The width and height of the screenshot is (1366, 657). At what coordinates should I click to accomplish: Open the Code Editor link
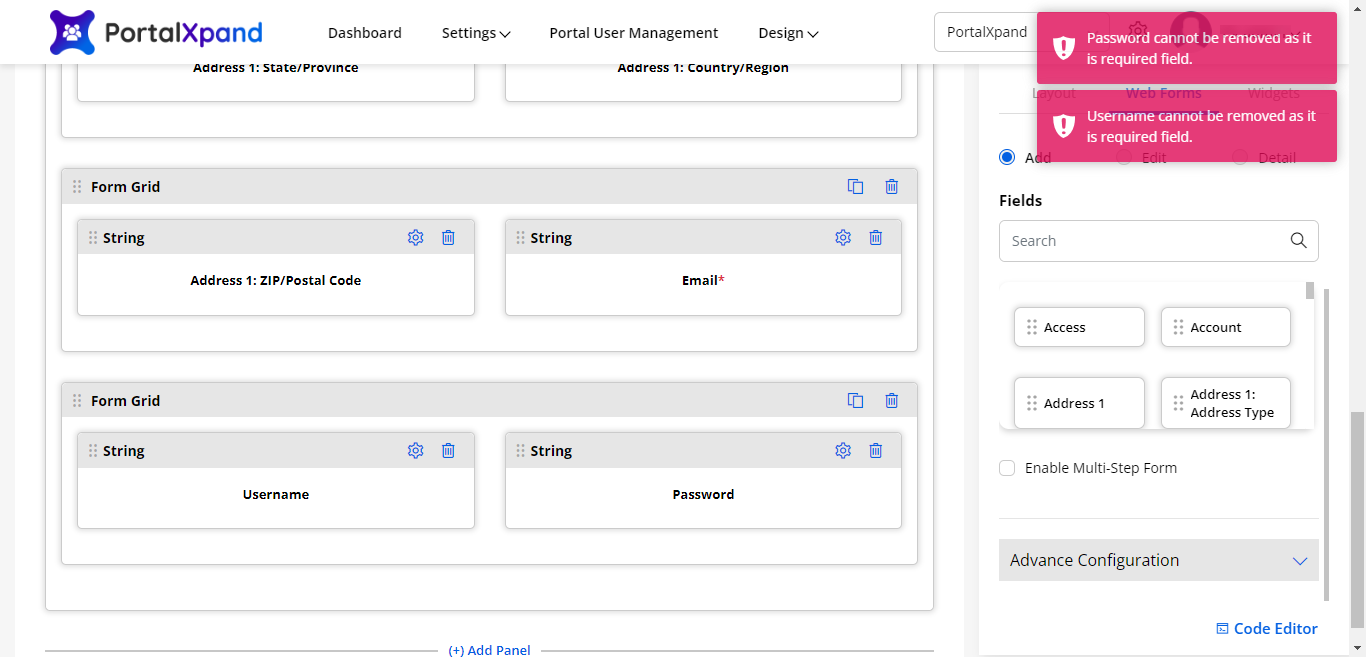[1267, 628]
